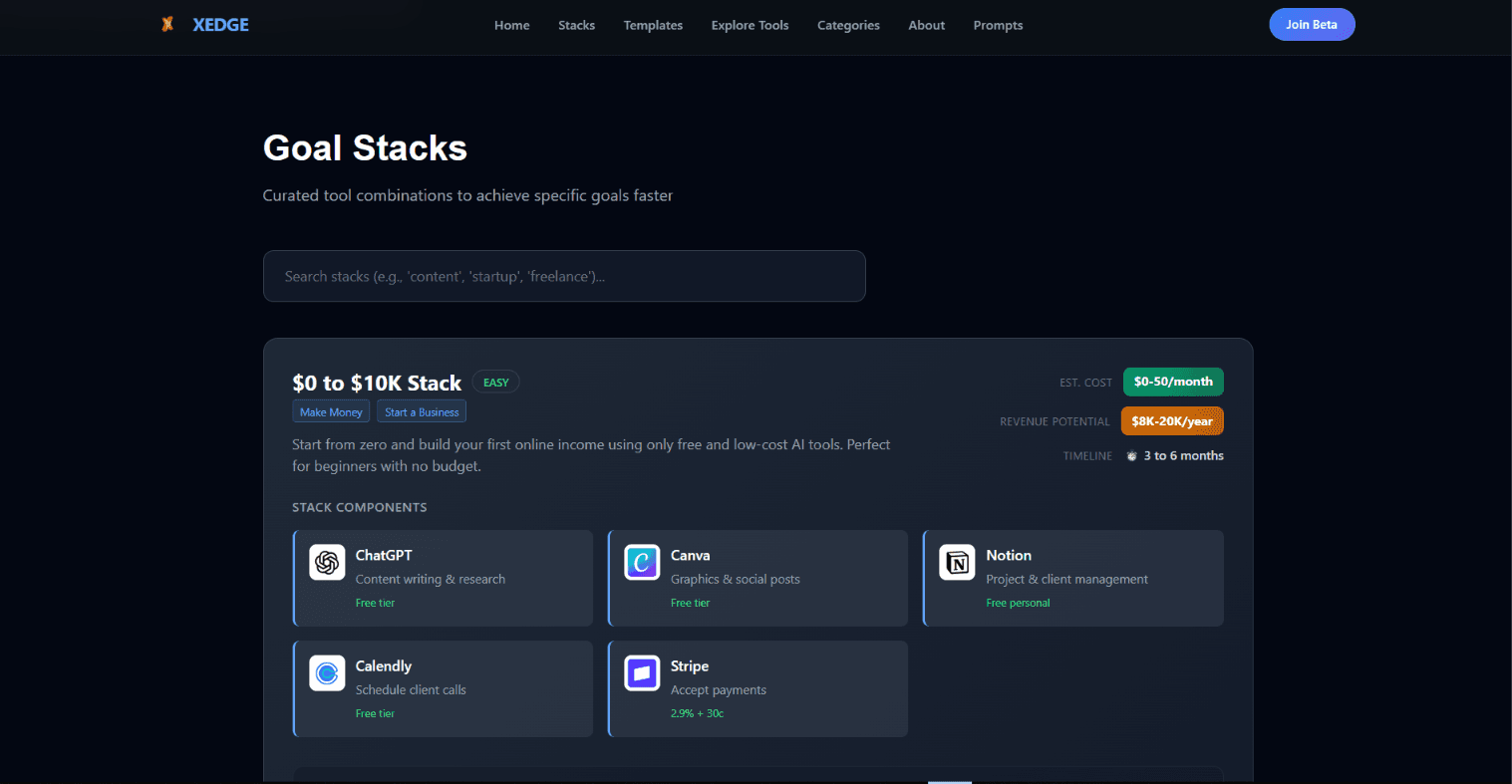Focus the Search stacks input field

point(564,276)
